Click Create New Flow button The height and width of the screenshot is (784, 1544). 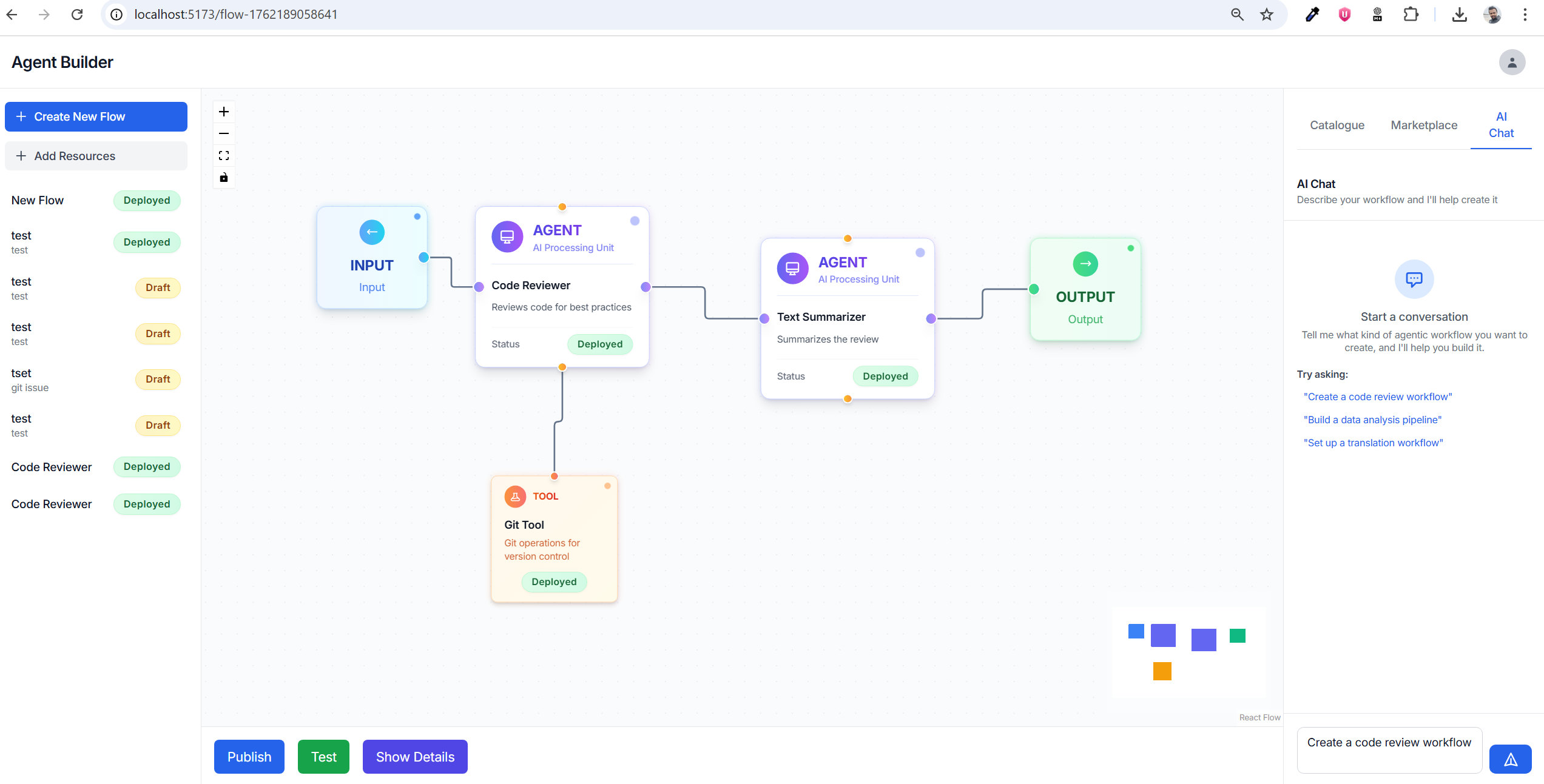96,116
